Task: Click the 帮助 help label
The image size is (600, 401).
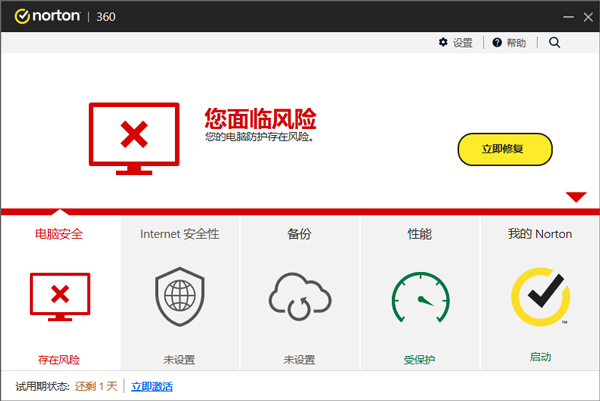Action: pos(516,42)
